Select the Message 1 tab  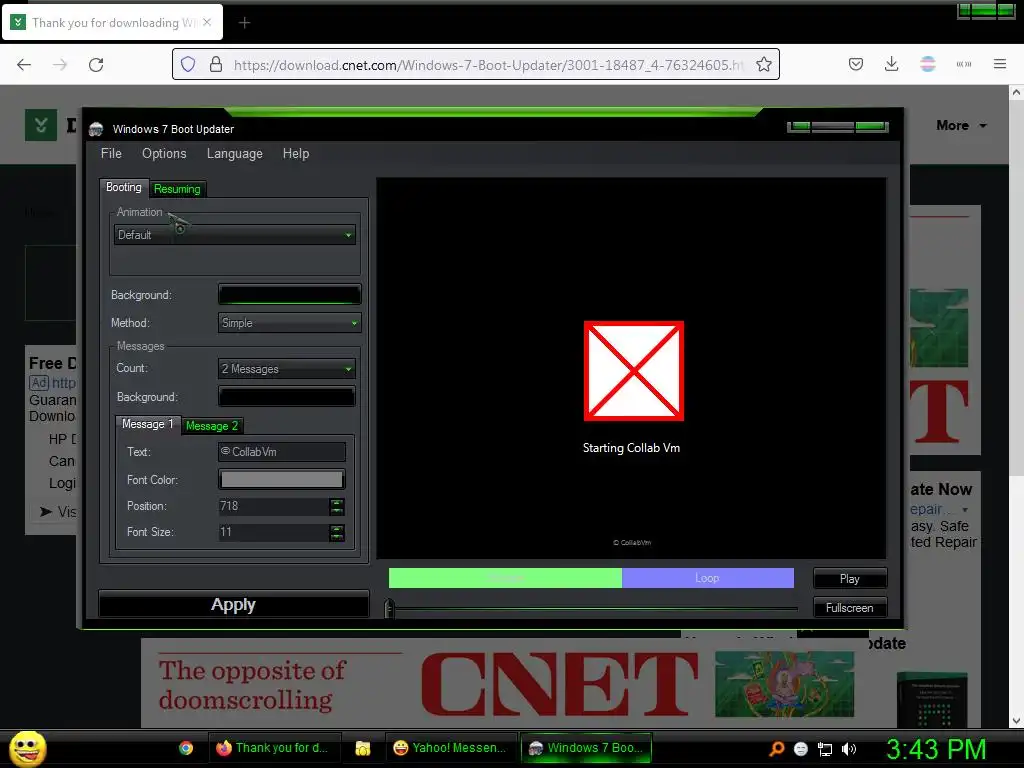tap(148, 424)
